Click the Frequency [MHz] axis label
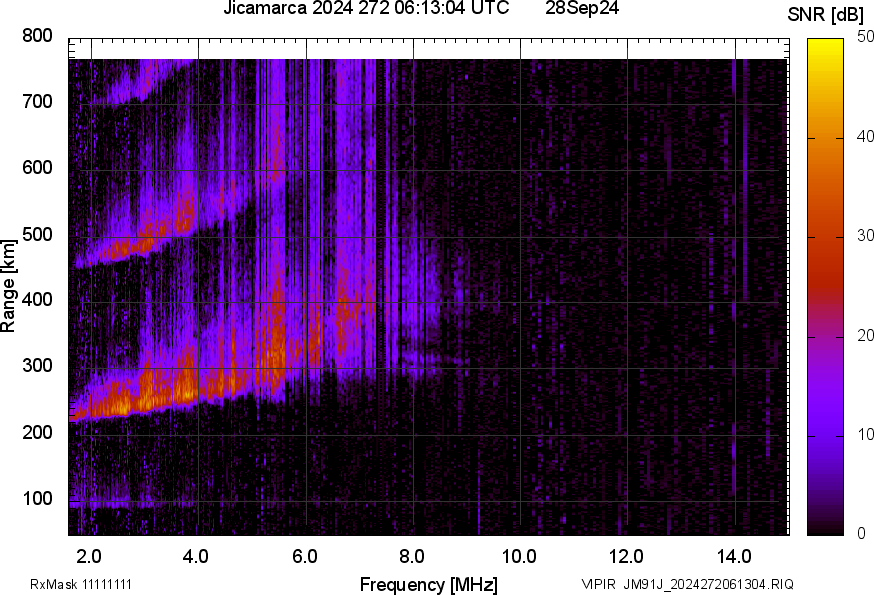The width and height of the screenshot is (874, 595). click(x=428, y=584)
